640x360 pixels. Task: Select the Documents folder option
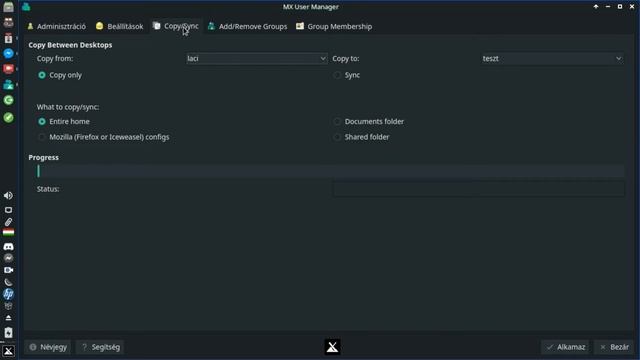point(369,122)
